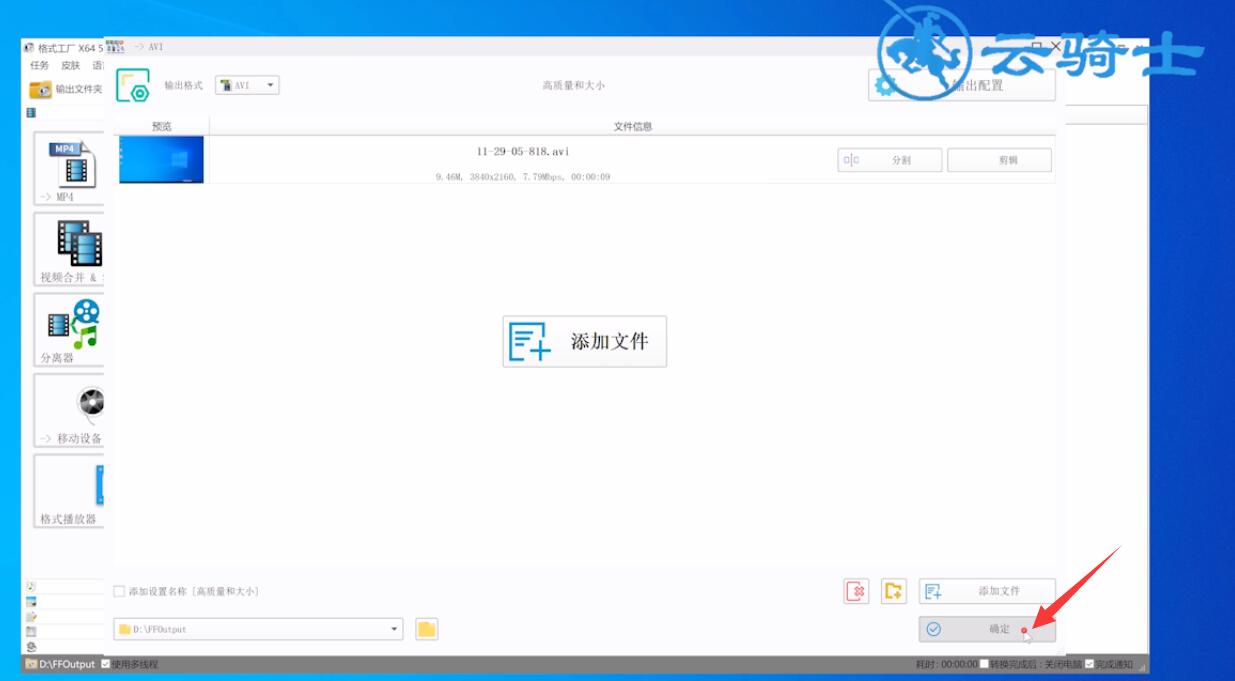Open the AVI output format dropdown

pyautogui.click(x=248, y=86)
